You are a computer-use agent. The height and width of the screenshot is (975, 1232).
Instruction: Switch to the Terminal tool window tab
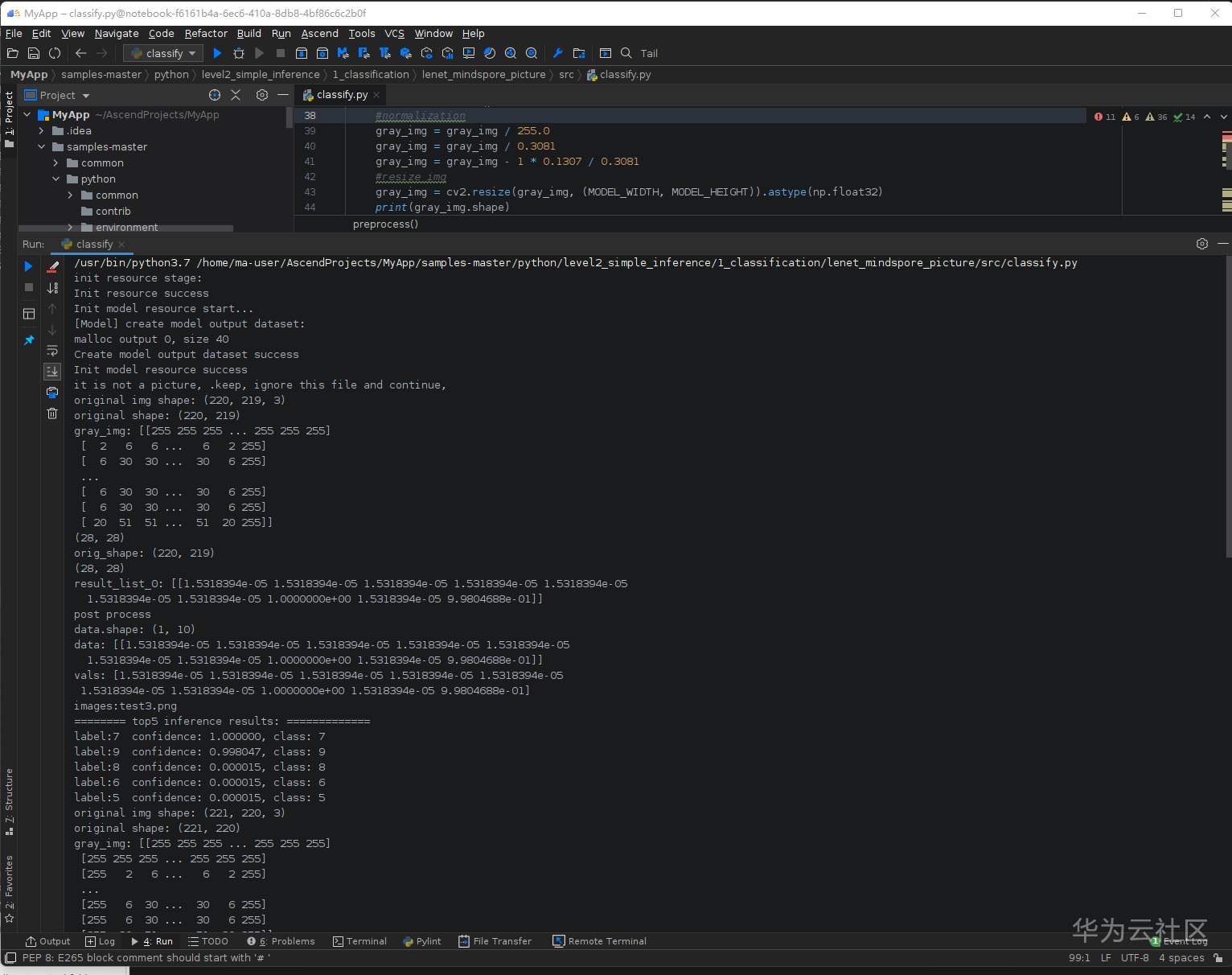pos(359,941)
